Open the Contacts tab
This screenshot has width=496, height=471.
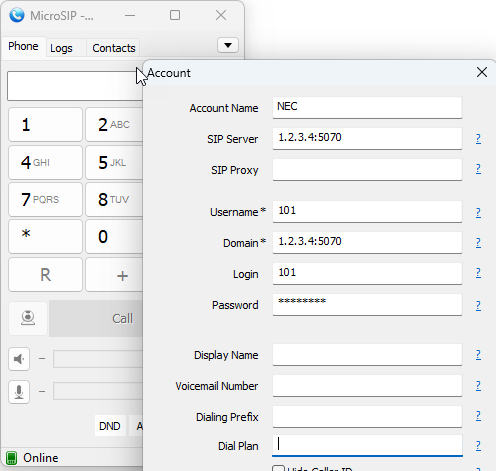[x=114, y=48]
